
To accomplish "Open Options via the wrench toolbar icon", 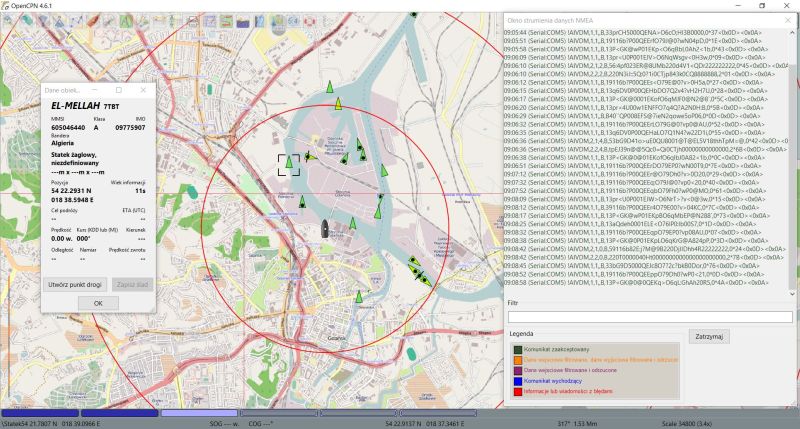I will (x=109, y=21).
